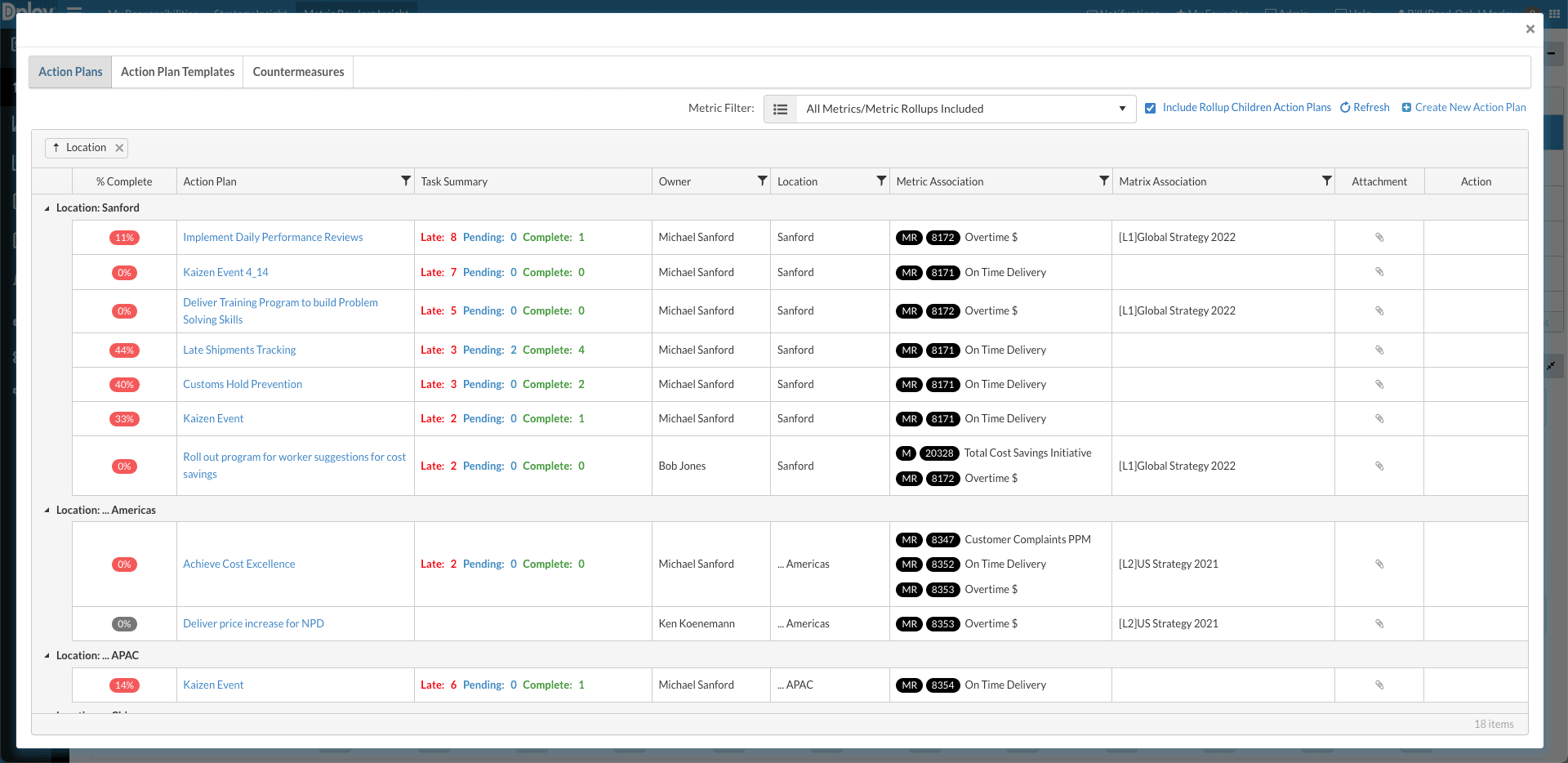Viewport: 1568px width, 763px height.
Task: Open the All Metrics/Metric Rollups Included dropdown
Action: point(1122,109)
